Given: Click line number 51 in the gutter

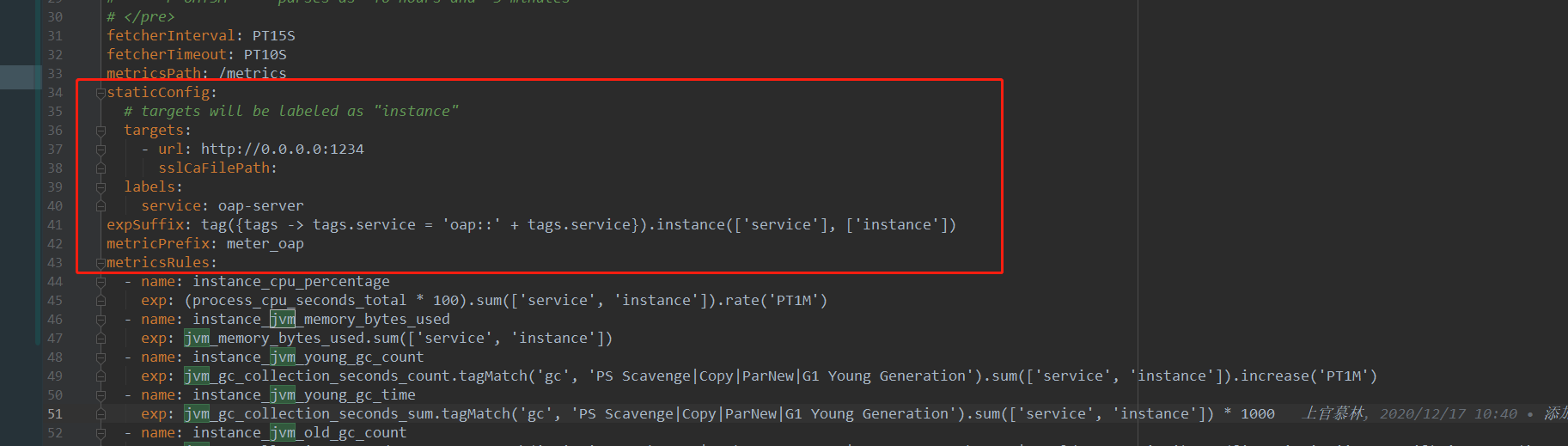Looking at the screenshot, I should tap(55, 414).
